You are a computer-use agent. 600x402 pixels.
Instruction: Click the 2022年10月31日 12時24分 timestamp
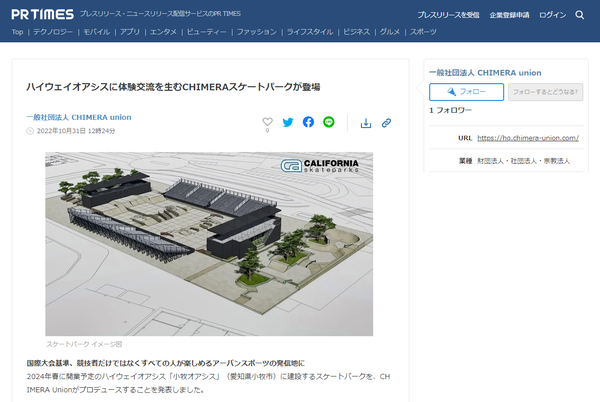[76, 131]
